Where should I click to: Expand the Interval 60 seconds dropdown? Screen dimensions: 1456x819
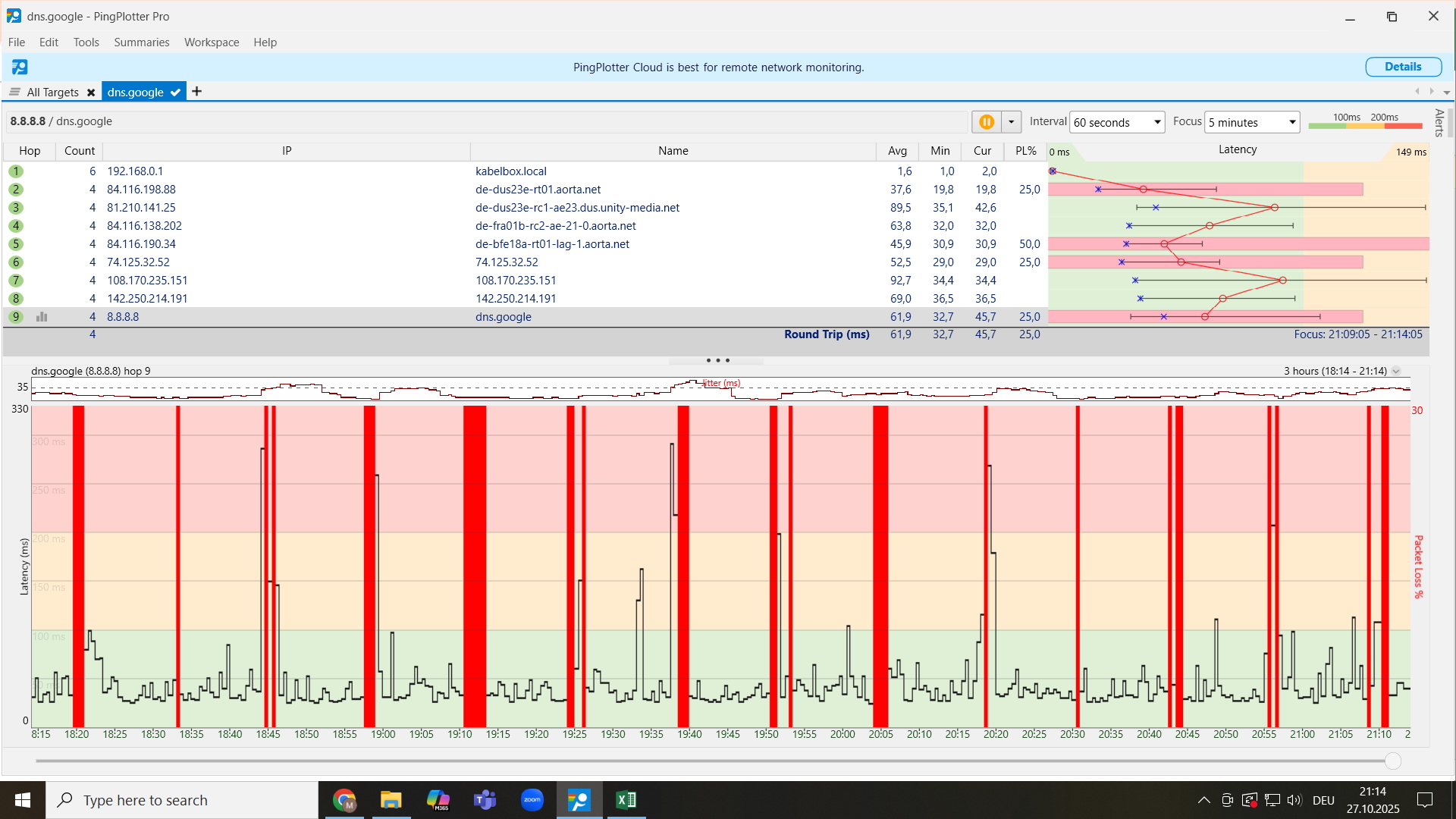(x=1157, y=122)
